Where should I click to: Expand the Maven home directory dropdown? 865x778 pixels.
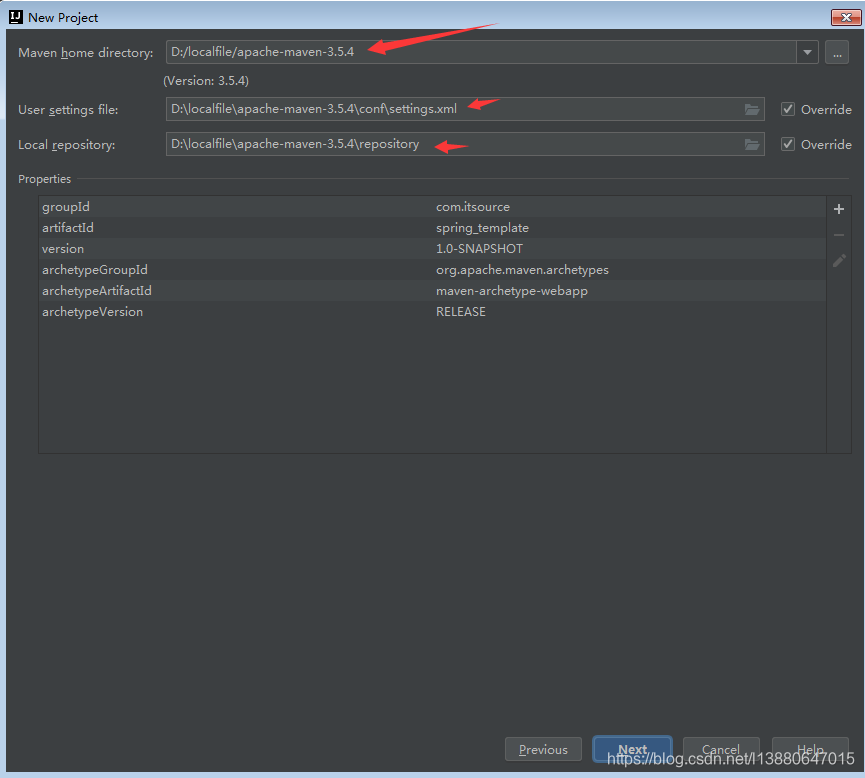pos(807,52)
